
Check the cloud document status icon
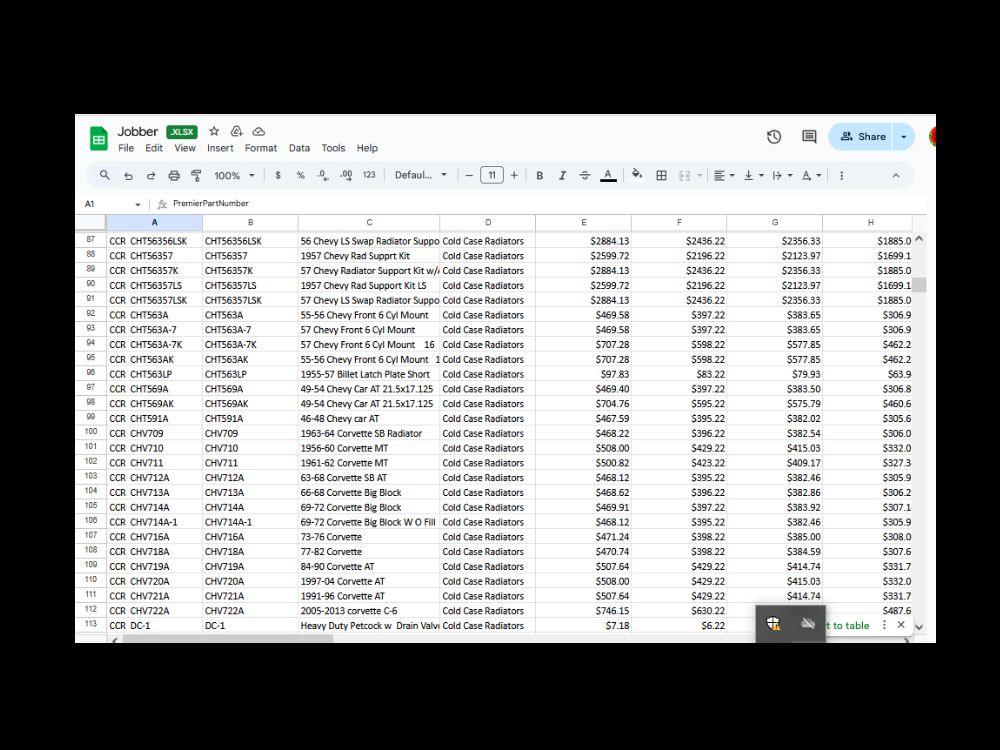point(259,131)
